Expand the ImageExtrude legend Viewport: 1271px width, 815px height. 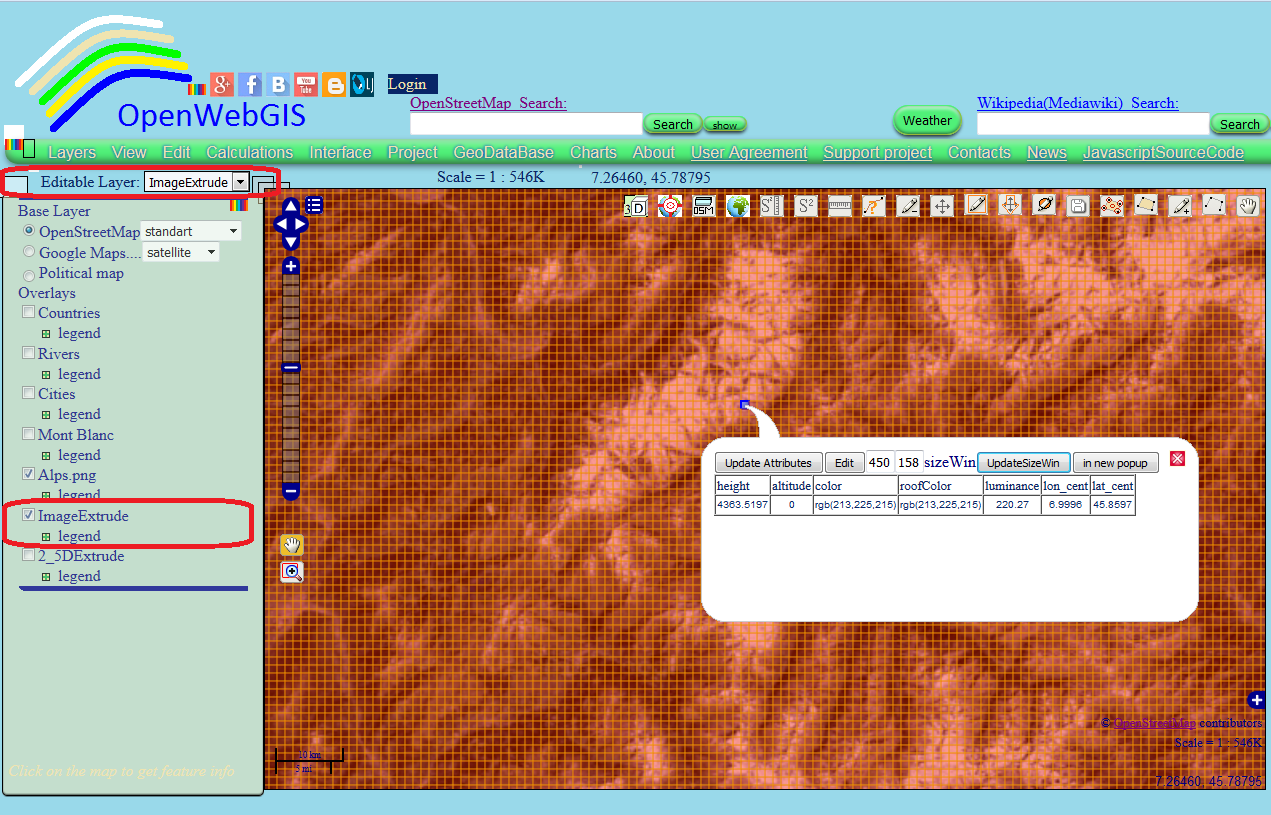tap(46, 536)
